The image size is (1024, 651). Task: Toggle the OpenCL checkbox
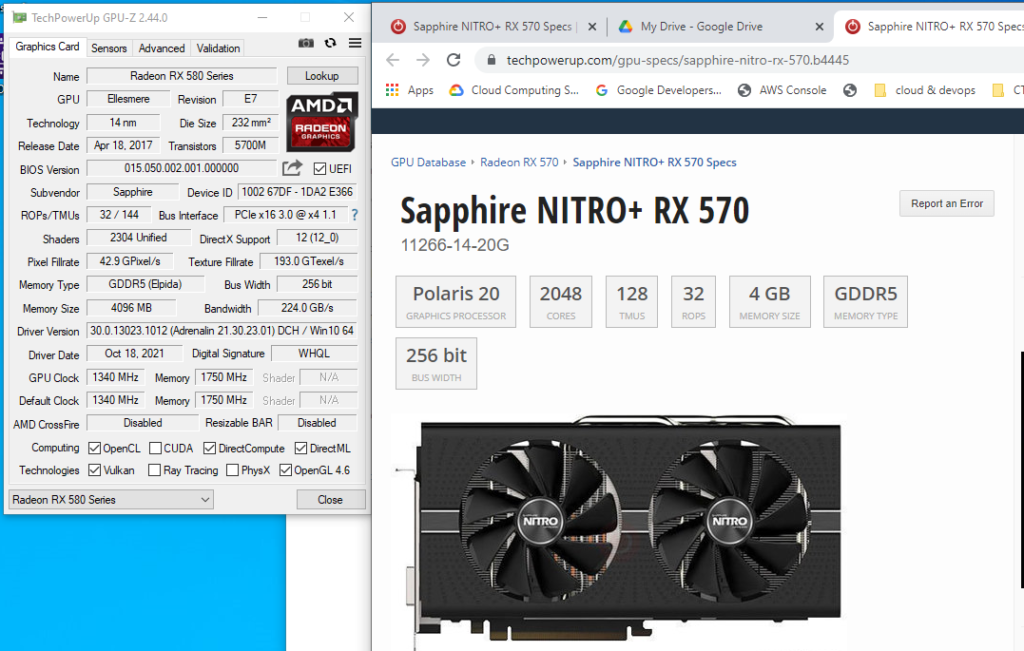(x=95, y=448)
